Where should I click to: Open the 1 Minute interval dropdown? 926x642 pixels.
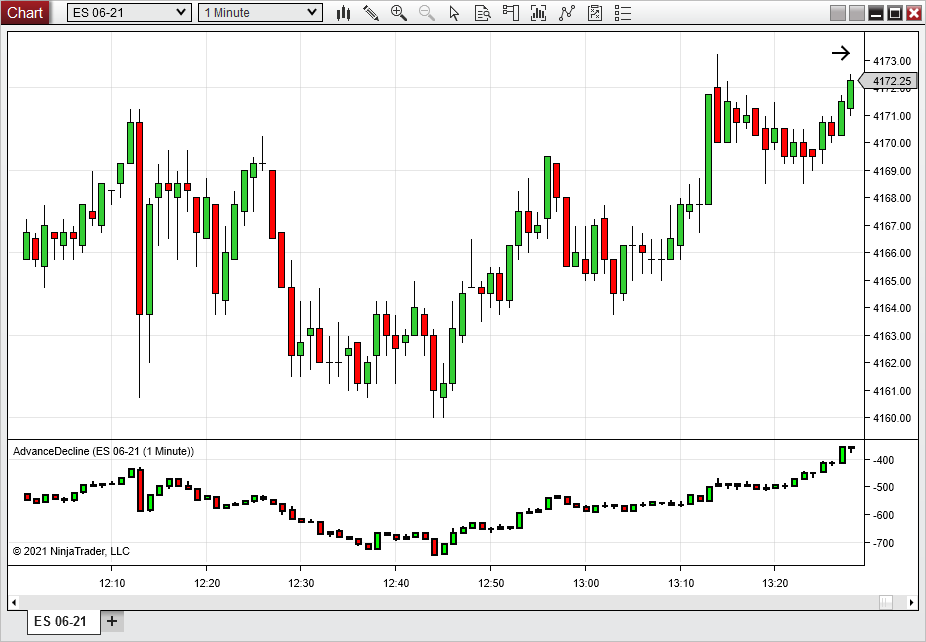click(260, 12)
